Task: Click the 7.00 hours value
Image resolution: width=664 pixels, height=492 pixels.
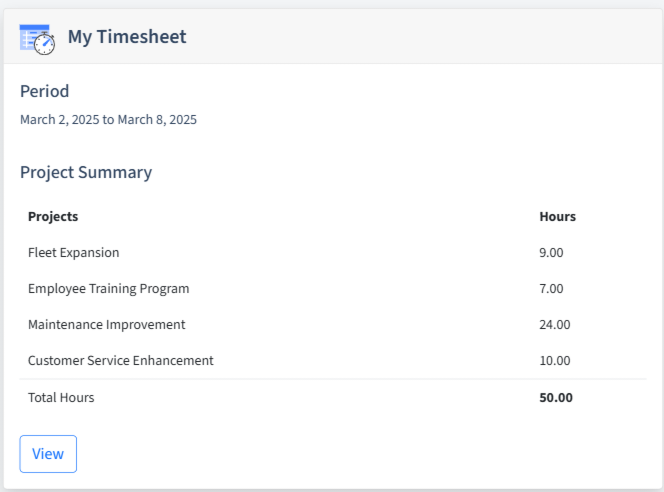Action: tap(551, 288)
